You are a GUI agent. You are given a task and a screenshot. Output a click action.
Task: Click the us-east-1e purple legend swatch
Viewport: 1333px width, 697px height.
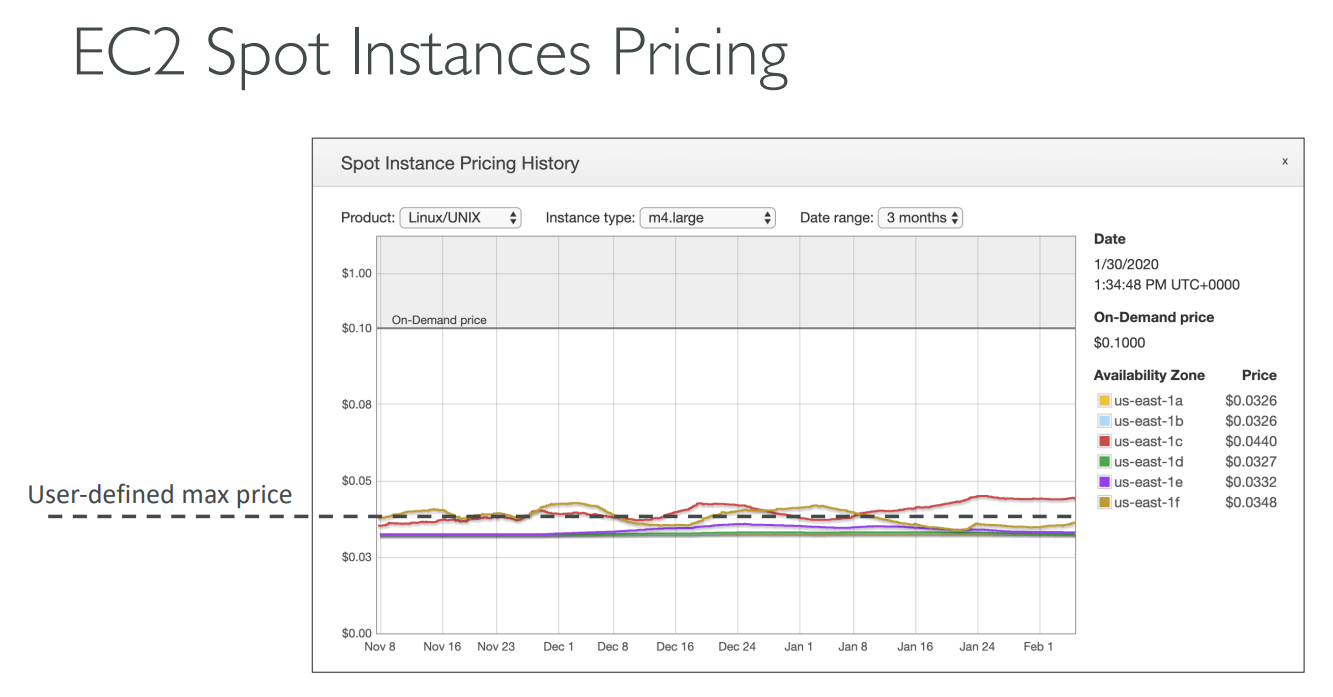[1104, 482]
